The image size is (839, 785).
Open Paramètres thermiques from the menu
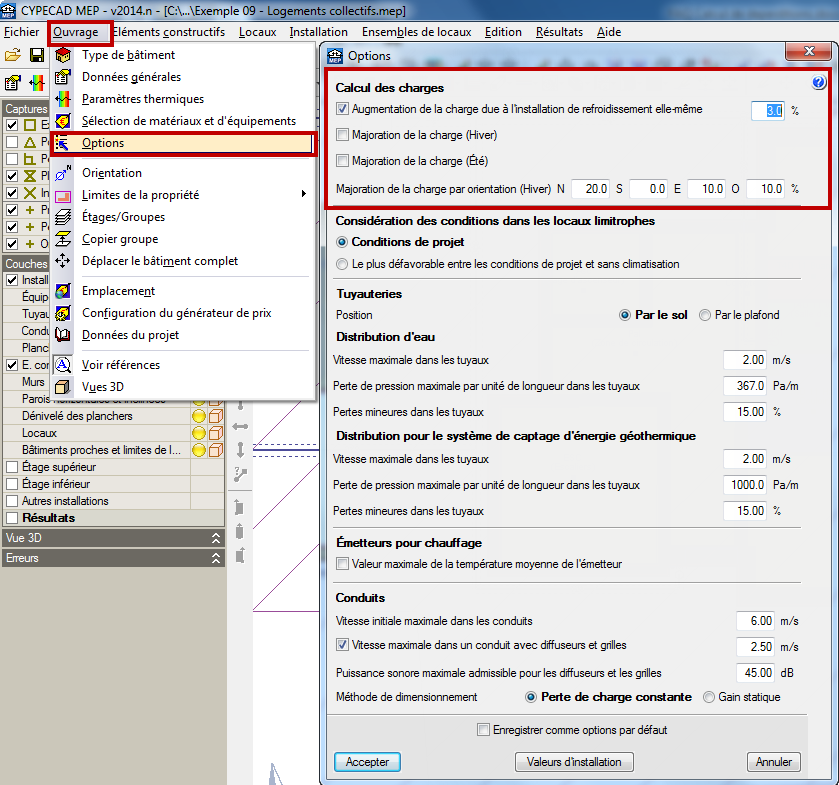click(142, 99)
